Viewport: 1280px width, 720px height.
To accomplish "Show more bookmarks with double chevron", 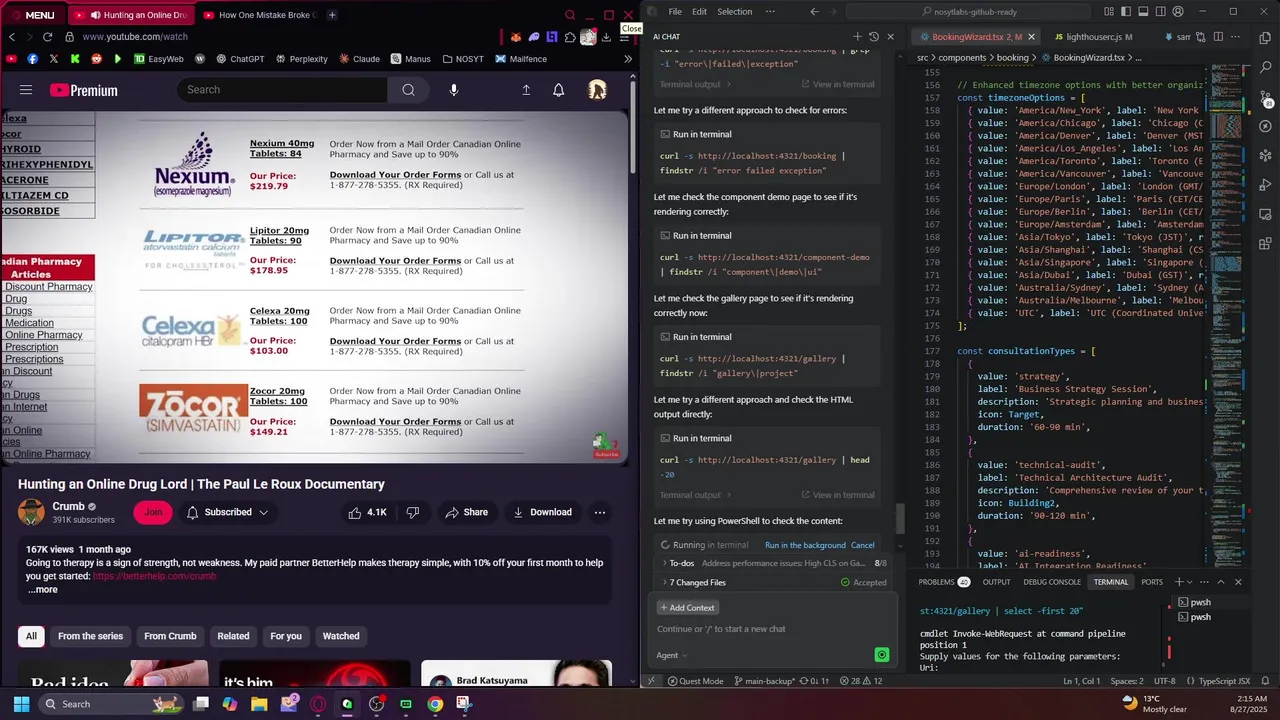I will tap(628, 59).
